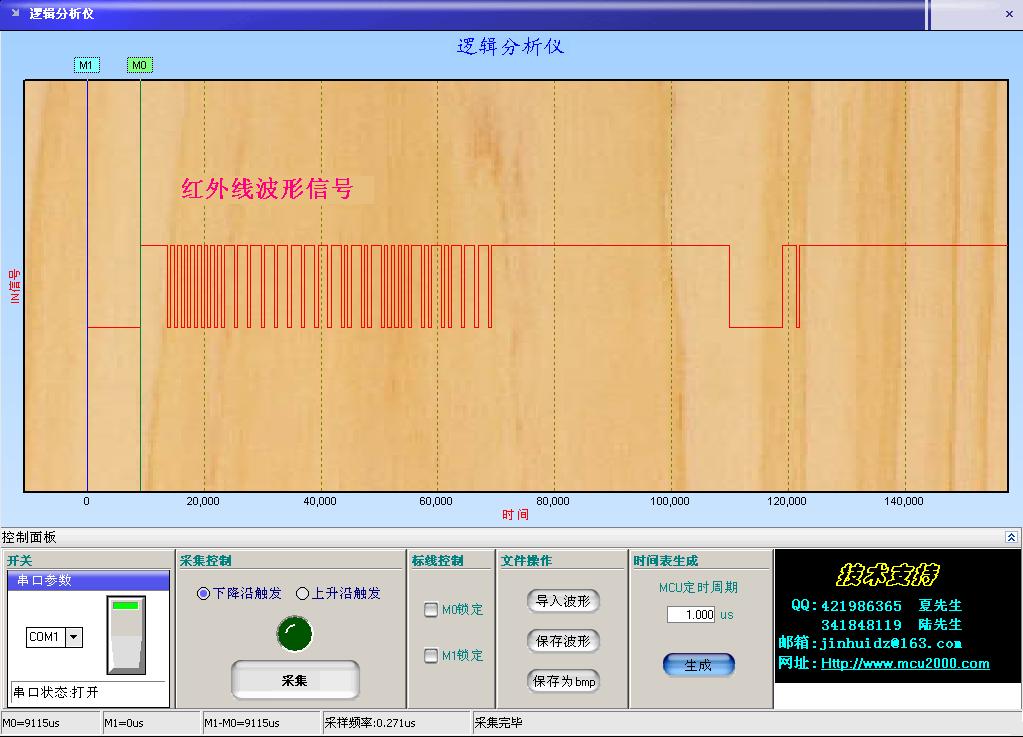Screen dimensions: 1023x737
Task: Open the COM1 port dropdown
Action: click(x=74, y=637)
